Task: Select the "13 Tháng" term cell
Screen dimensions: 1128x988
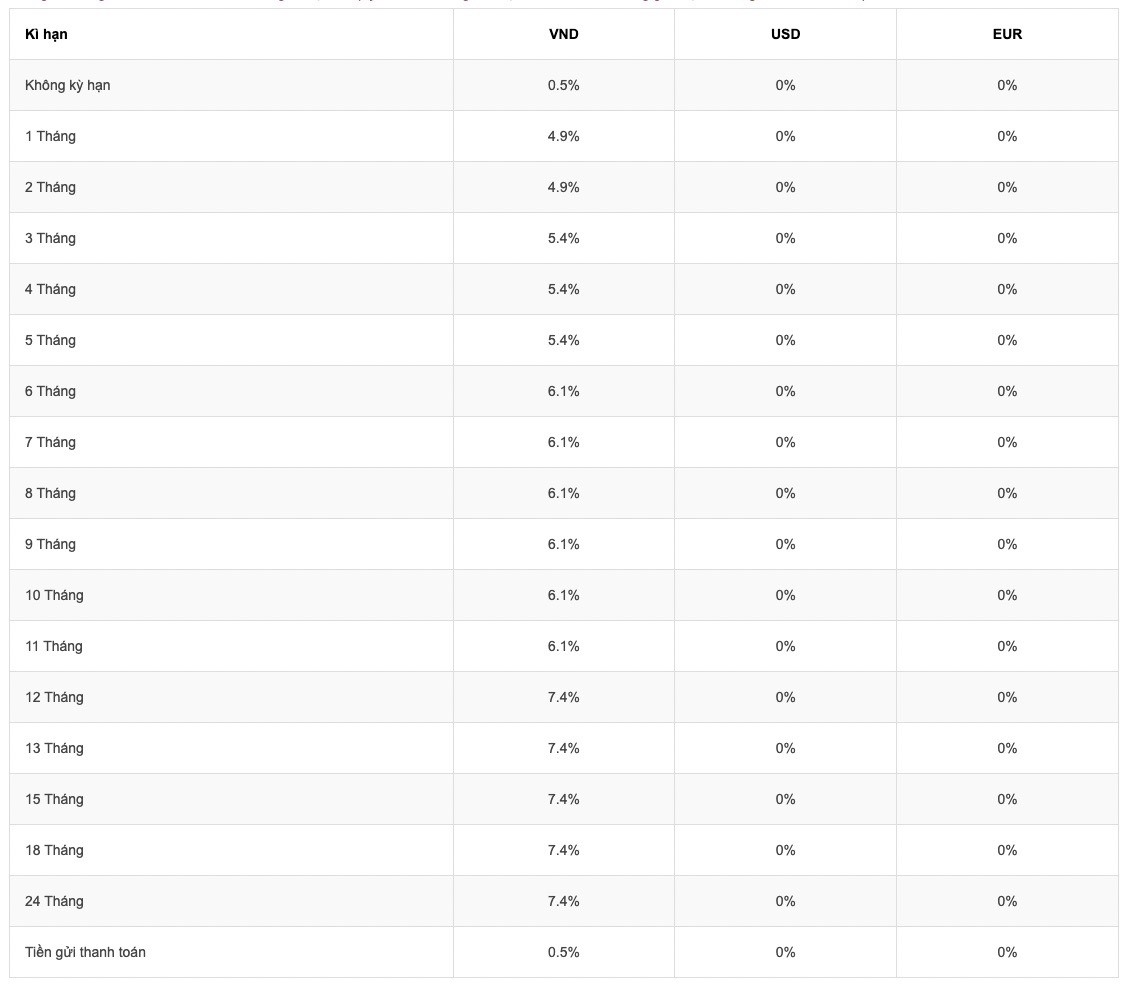Action: click(54, 748)
